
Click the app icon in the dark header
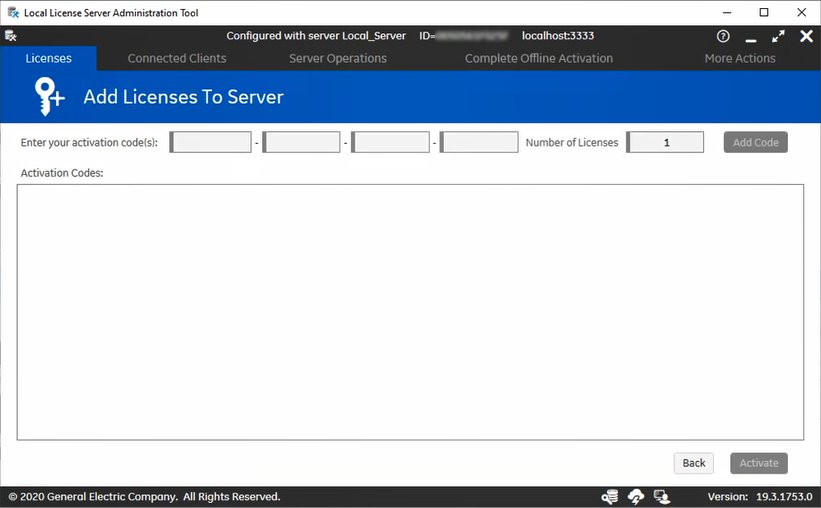(10, 36)
